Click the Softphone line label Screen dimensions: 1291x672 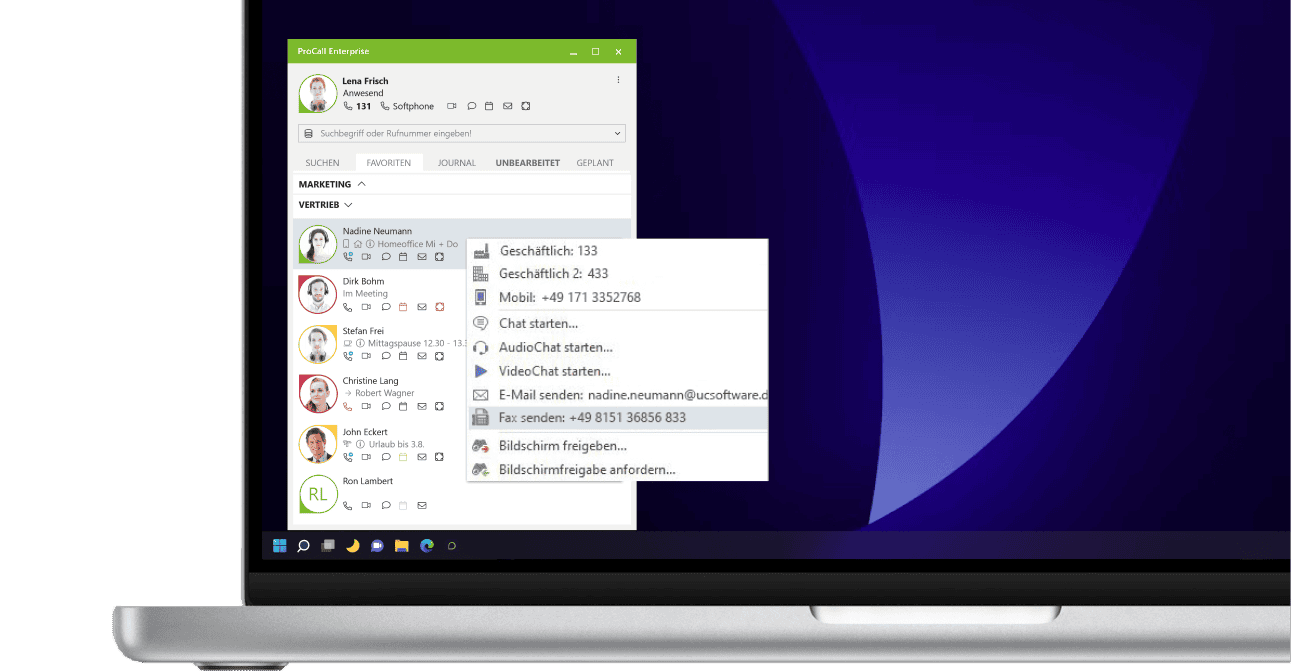coord(413,106)
